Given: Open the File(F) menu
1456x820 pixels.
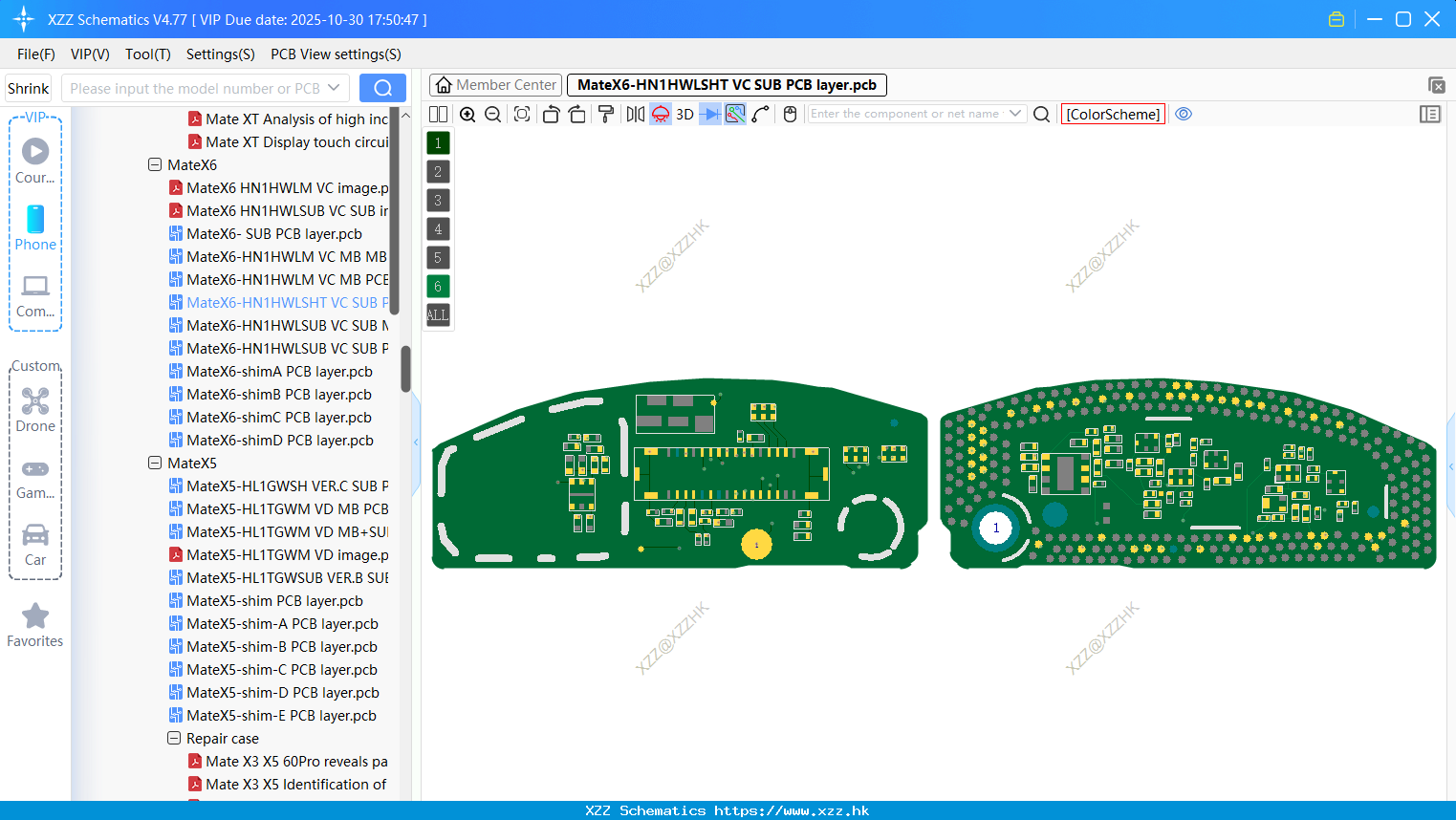Looking at the screenshot, I should coord(36,54).
